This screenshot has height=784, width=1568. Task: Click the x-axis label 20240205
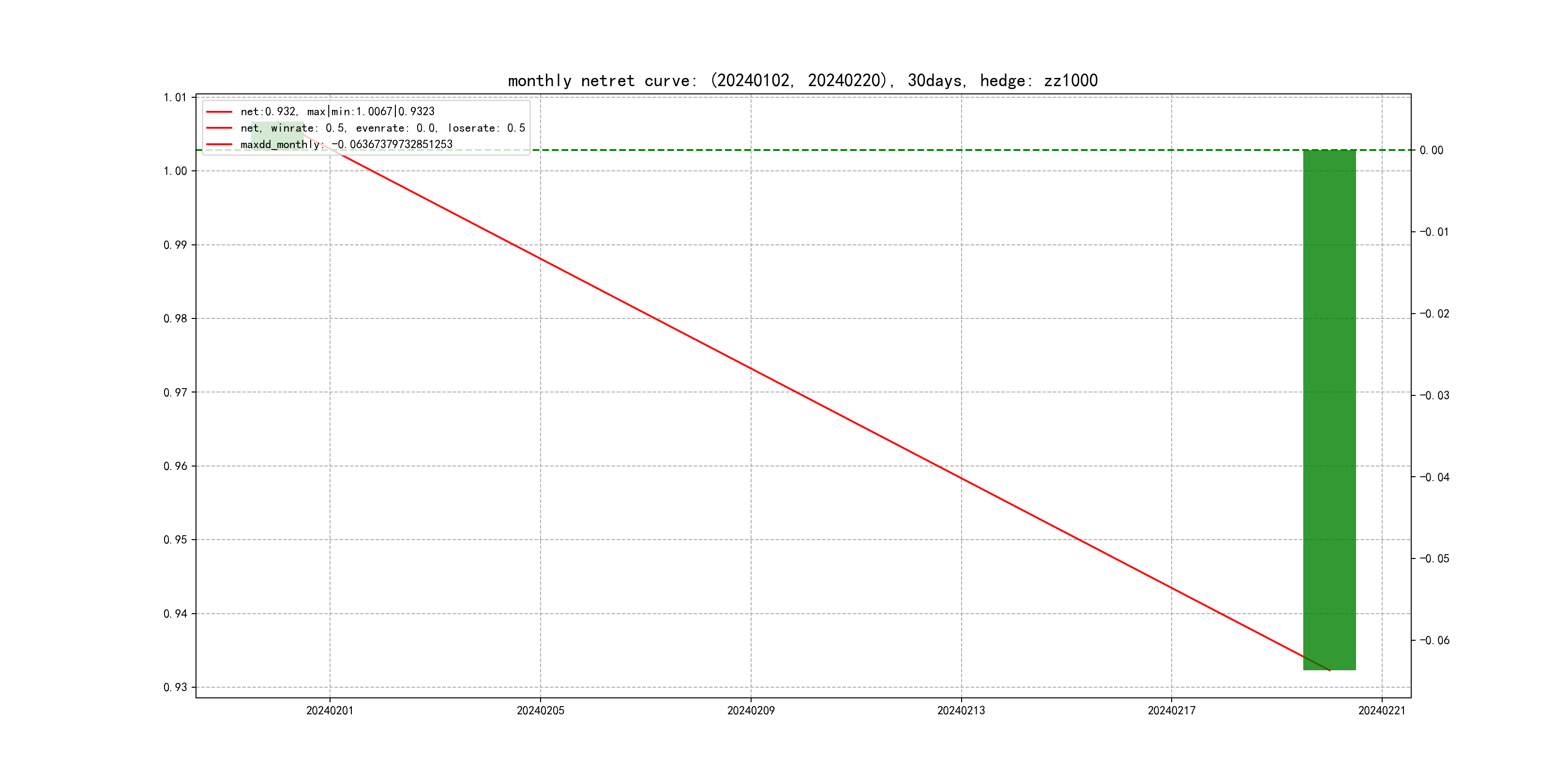(x=540, y=710)
